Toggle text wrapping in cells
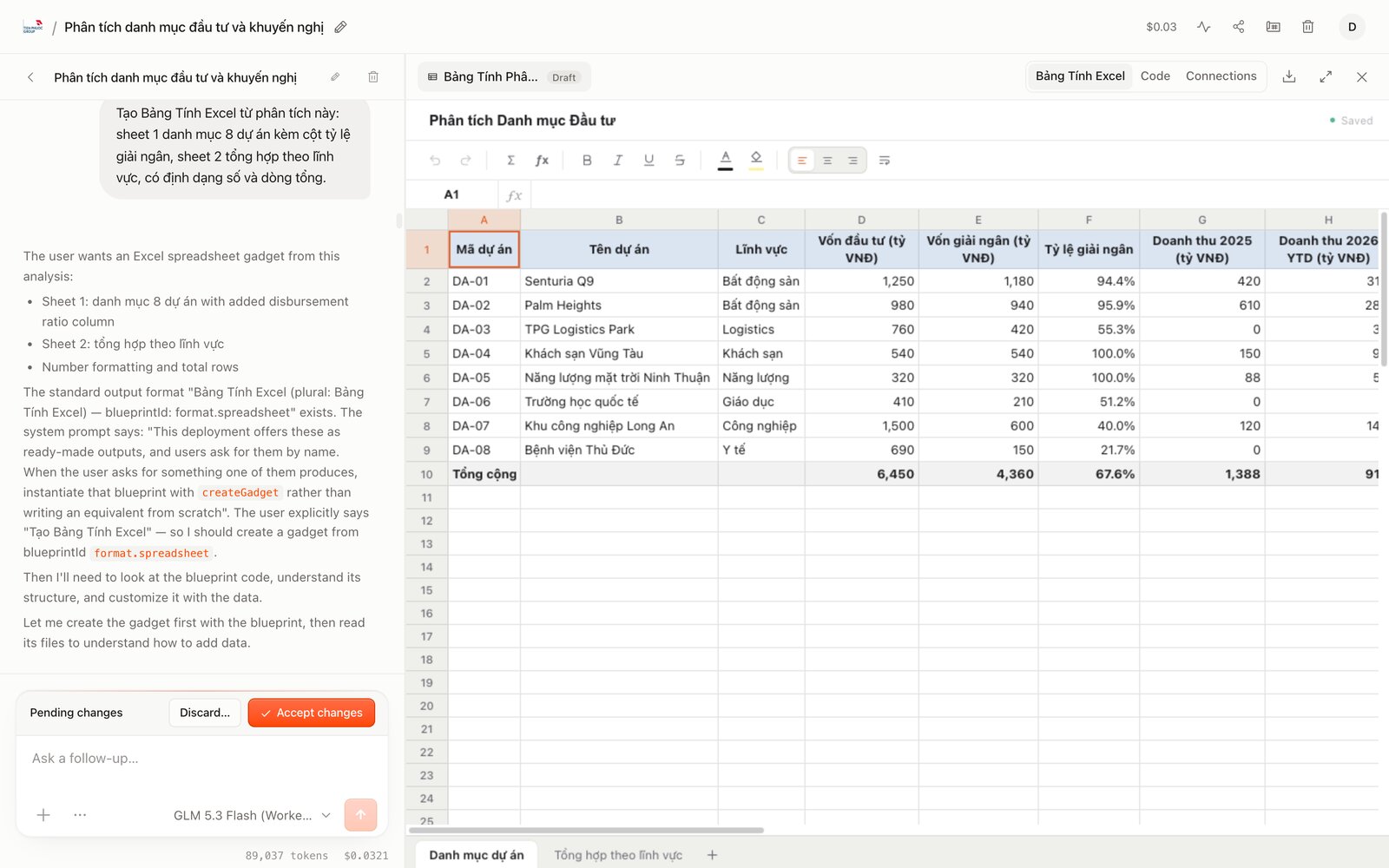 coord(885,161)
